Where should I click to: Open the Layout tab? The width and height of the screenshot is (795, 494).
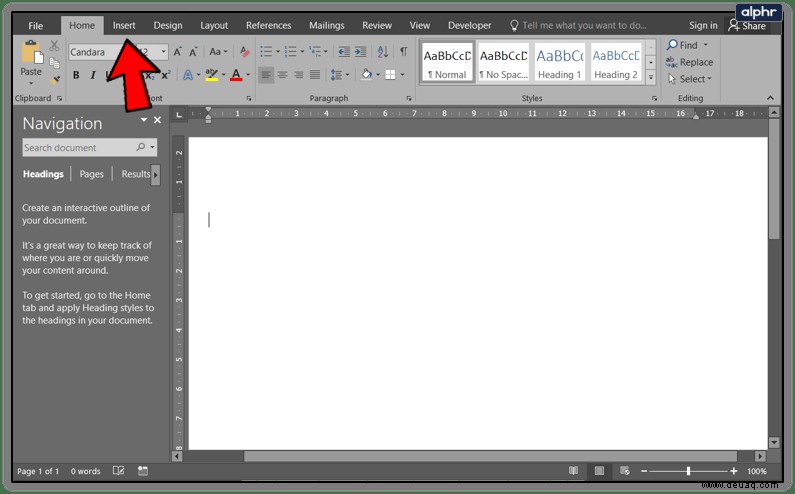(x=214, y=25)
